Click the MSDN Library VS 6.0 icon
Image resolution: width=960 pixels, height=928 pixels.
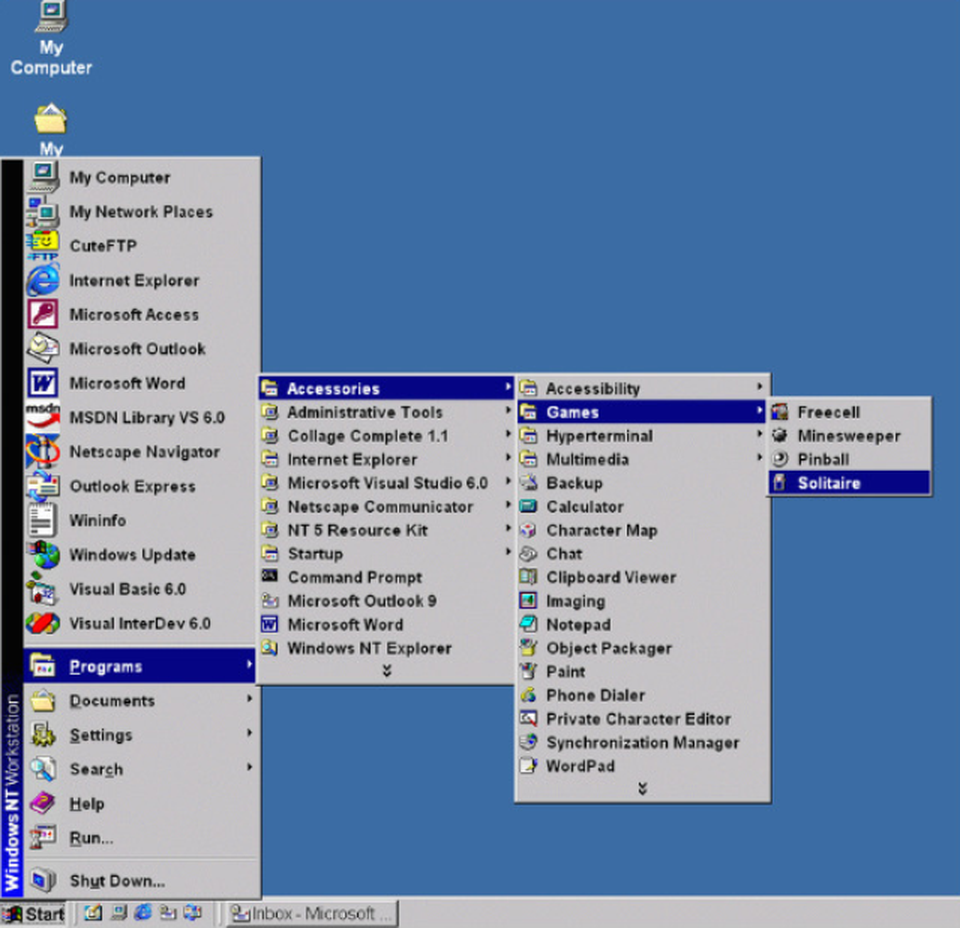pyautogui.click(x=42, y=417)
